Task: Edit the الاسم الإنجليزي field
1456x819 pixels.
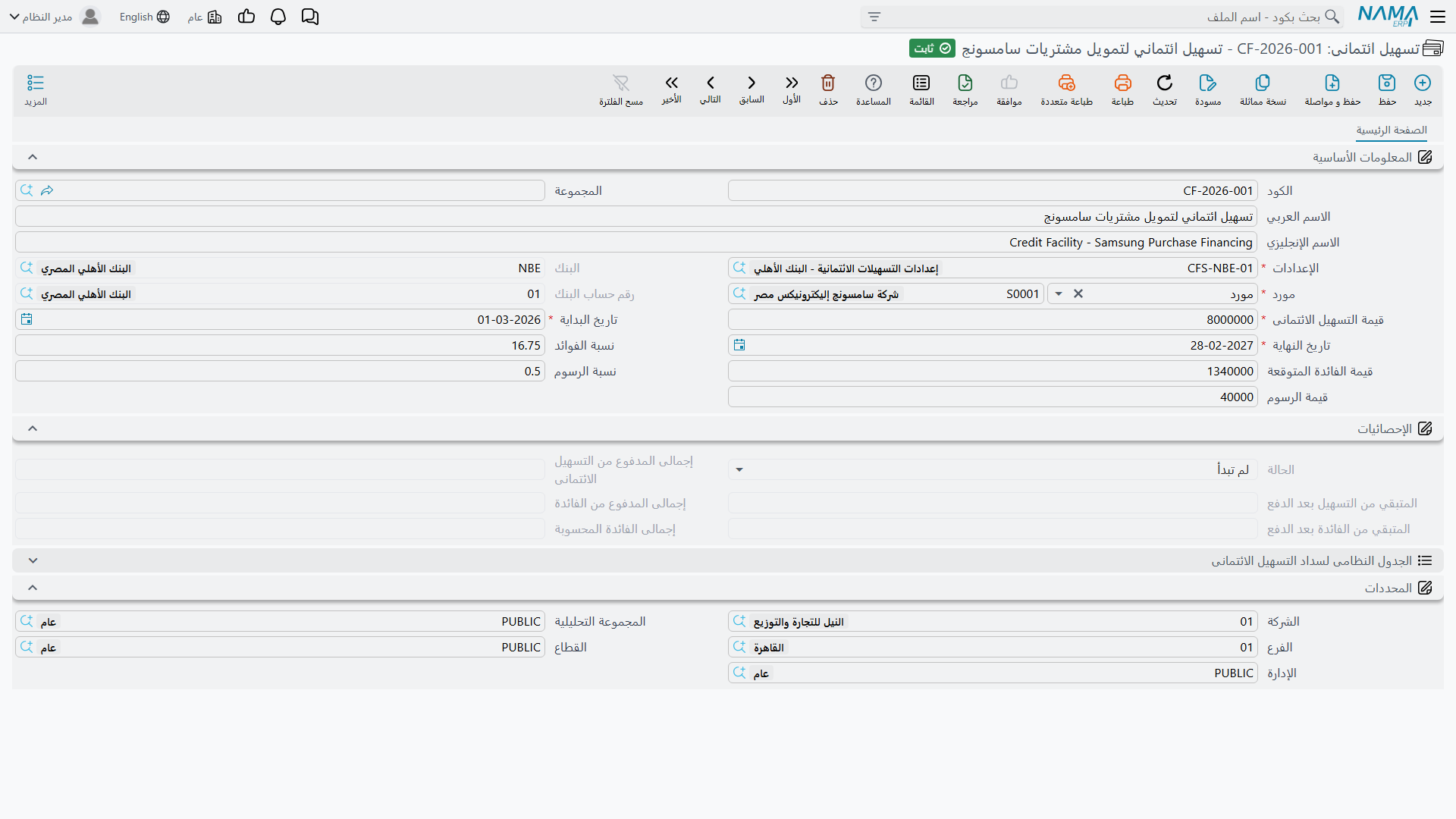Action: pyautogui.click(x=636, y=242)
